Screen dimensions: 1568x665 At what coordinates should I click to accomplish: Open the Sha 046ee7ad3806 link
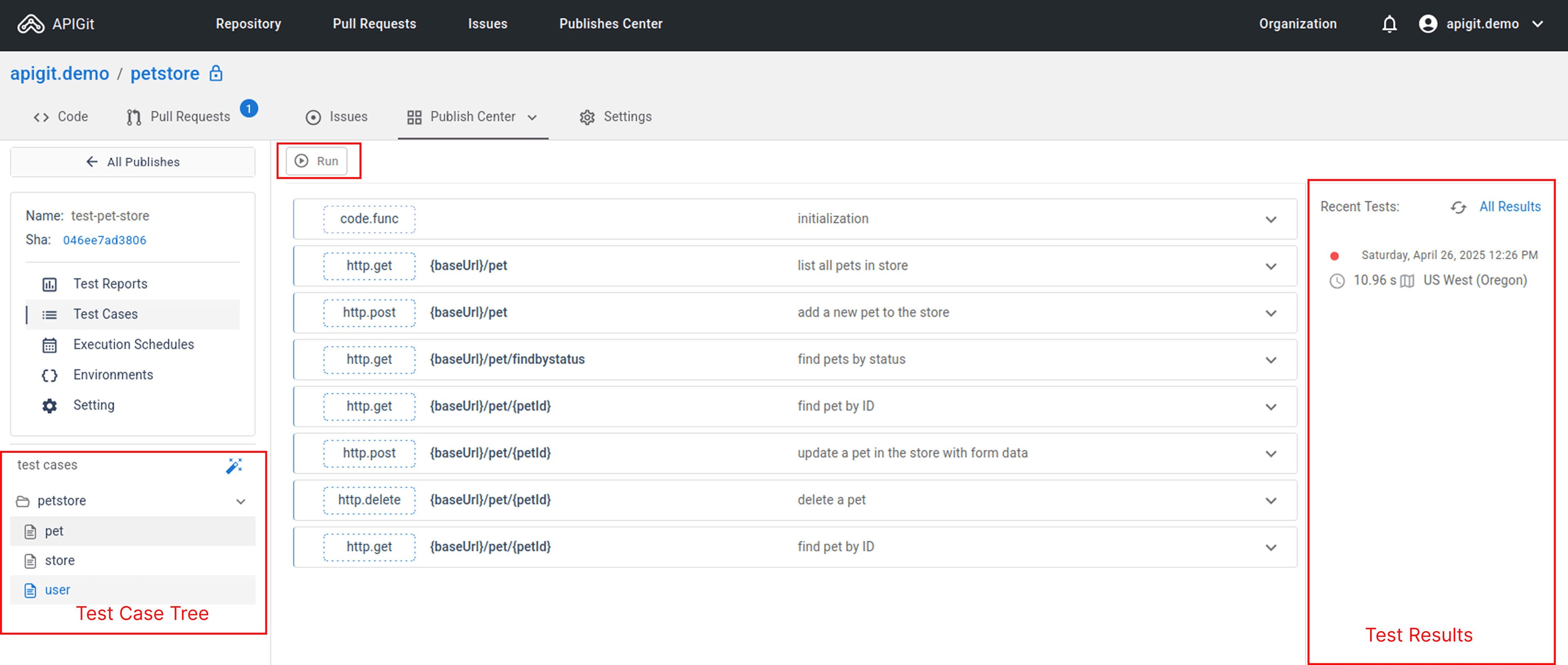(105, 240)
